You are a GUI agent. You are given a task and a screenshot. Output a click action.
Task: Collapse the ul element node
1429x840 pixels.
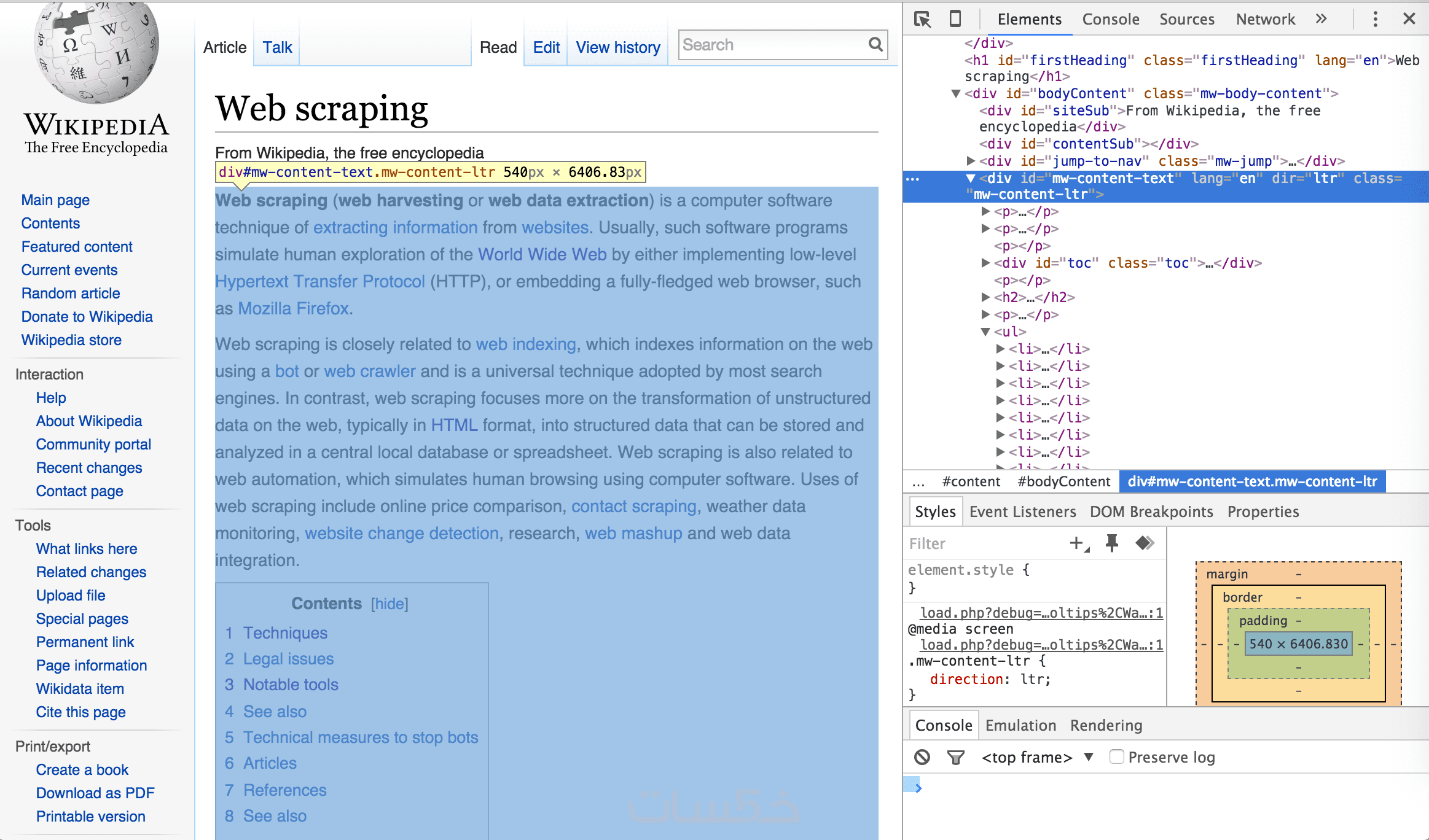[x=985, y=332]
